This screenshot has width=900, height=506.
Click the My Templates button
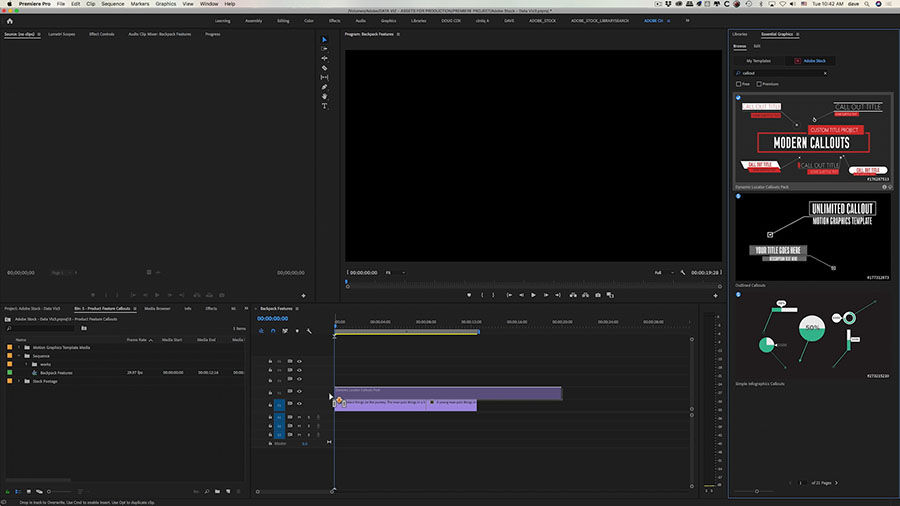pos(758,61)
